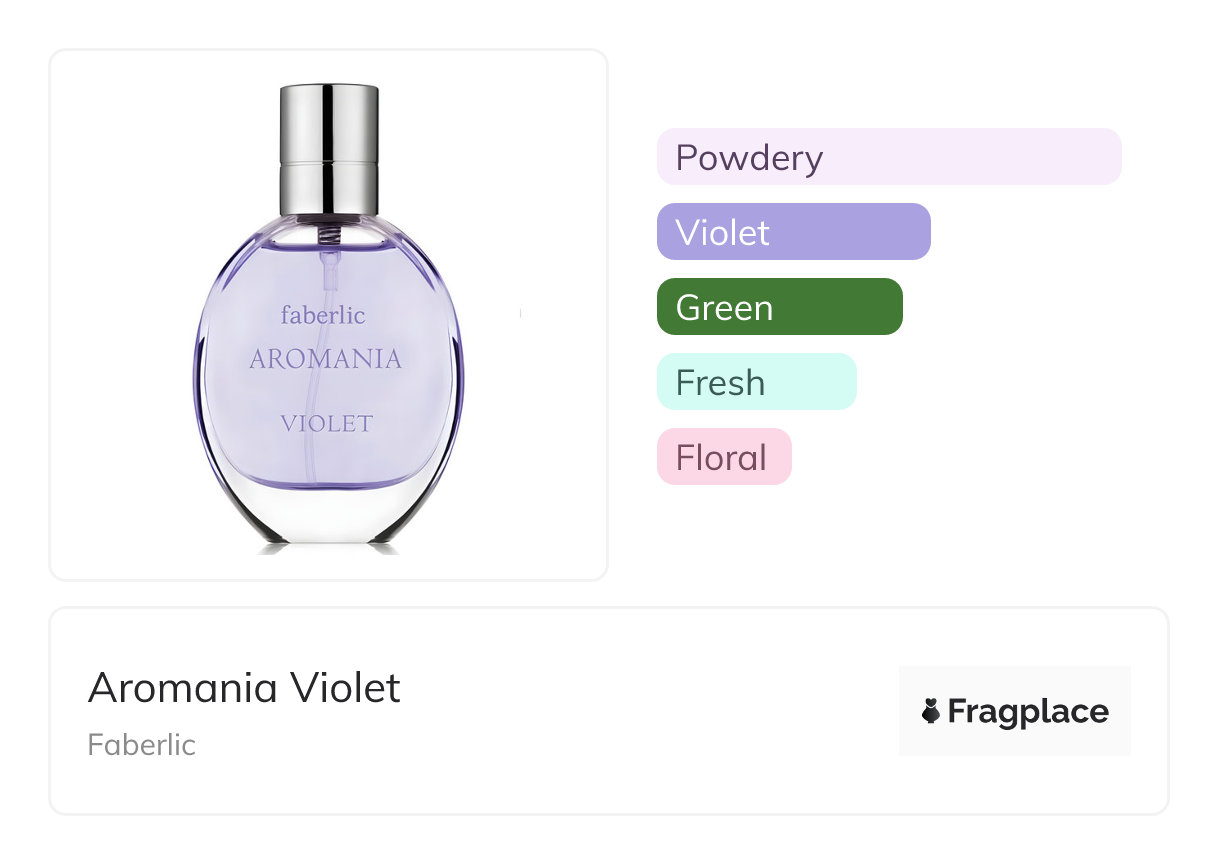Open the Fragplace wordmark link

(1028, 712)
